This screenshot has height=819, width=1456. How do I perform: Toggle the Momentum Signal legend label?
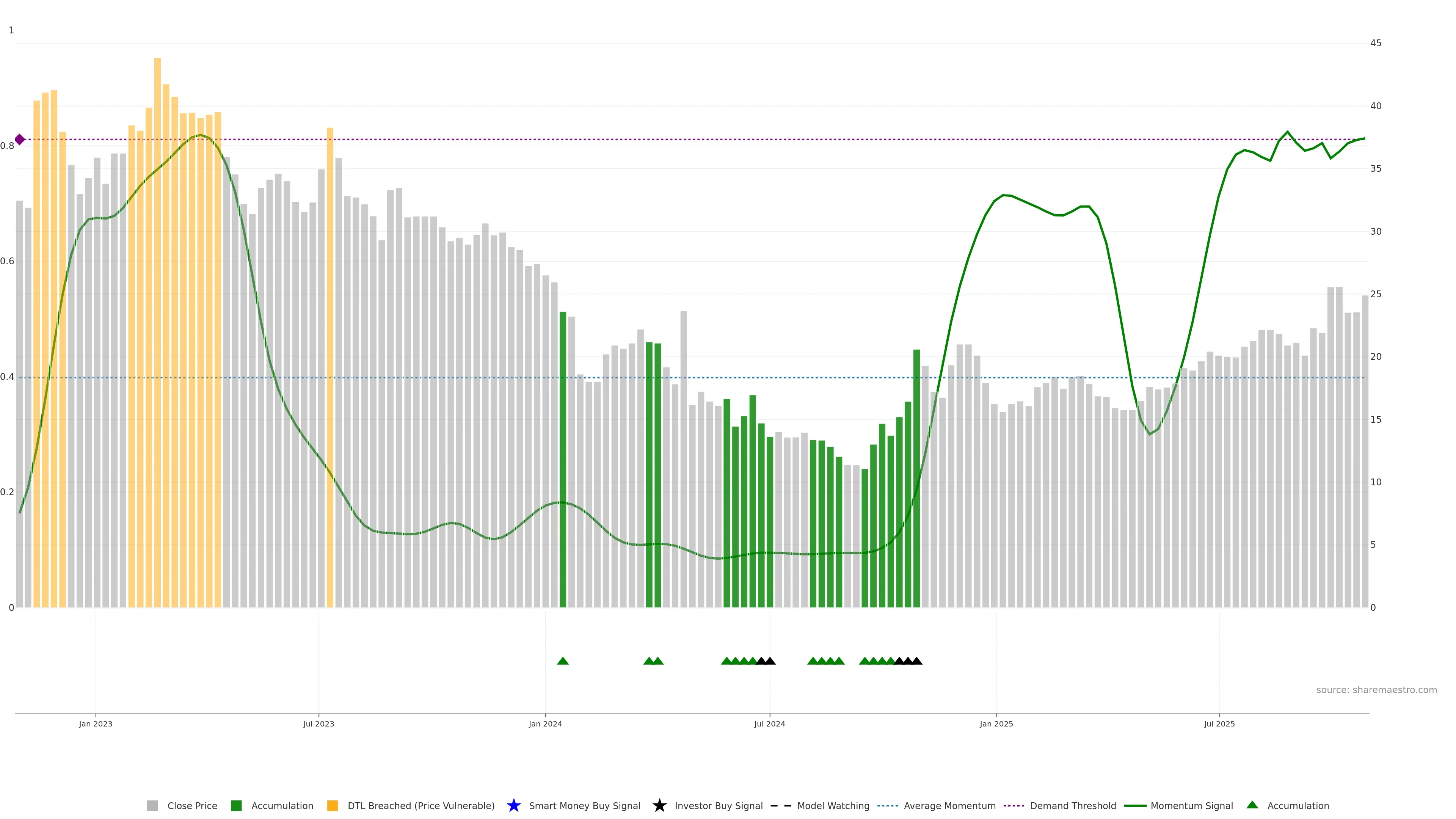point(1191,805)
